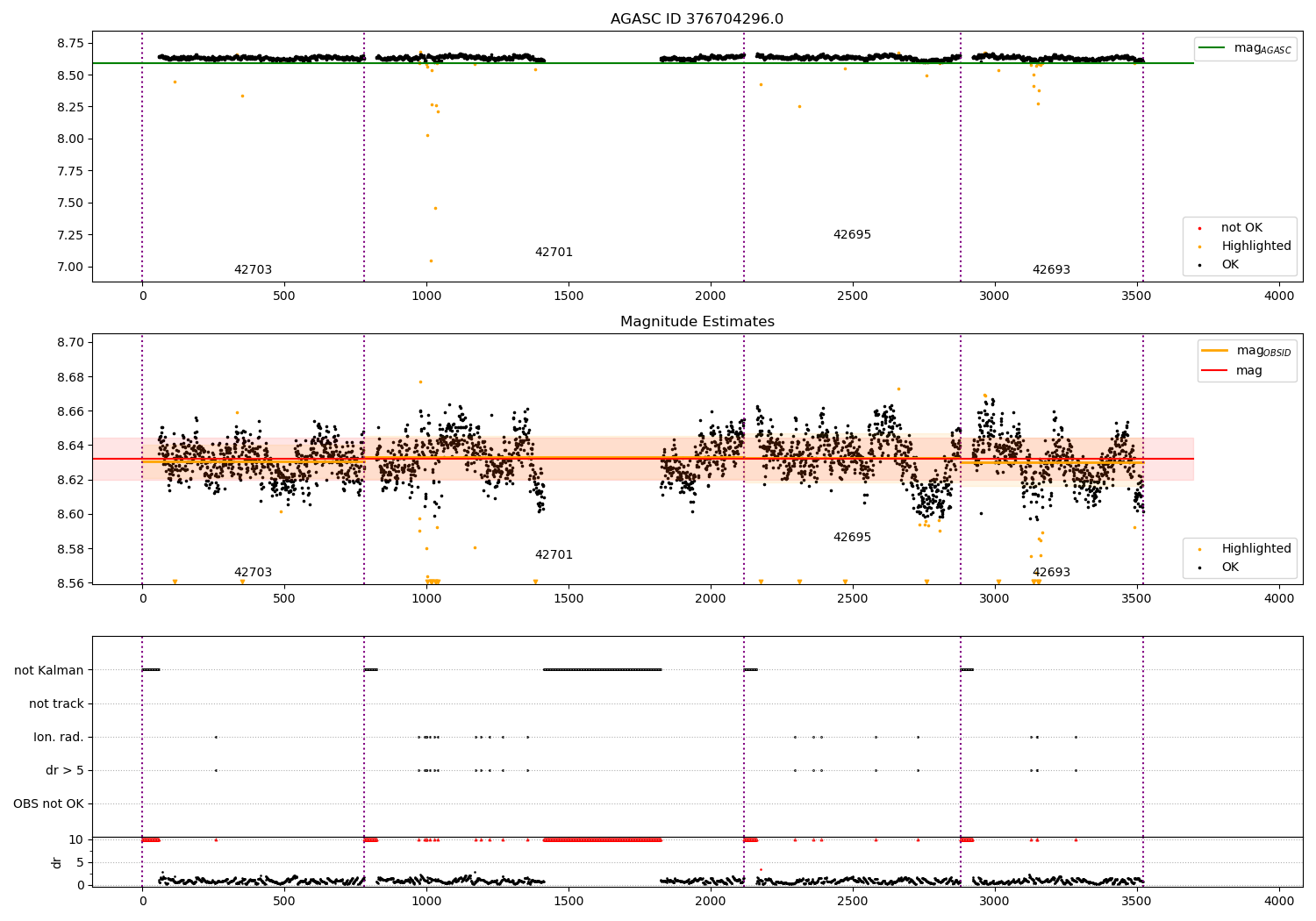Click OBSID label 42701 in top plot

[554, 253]
